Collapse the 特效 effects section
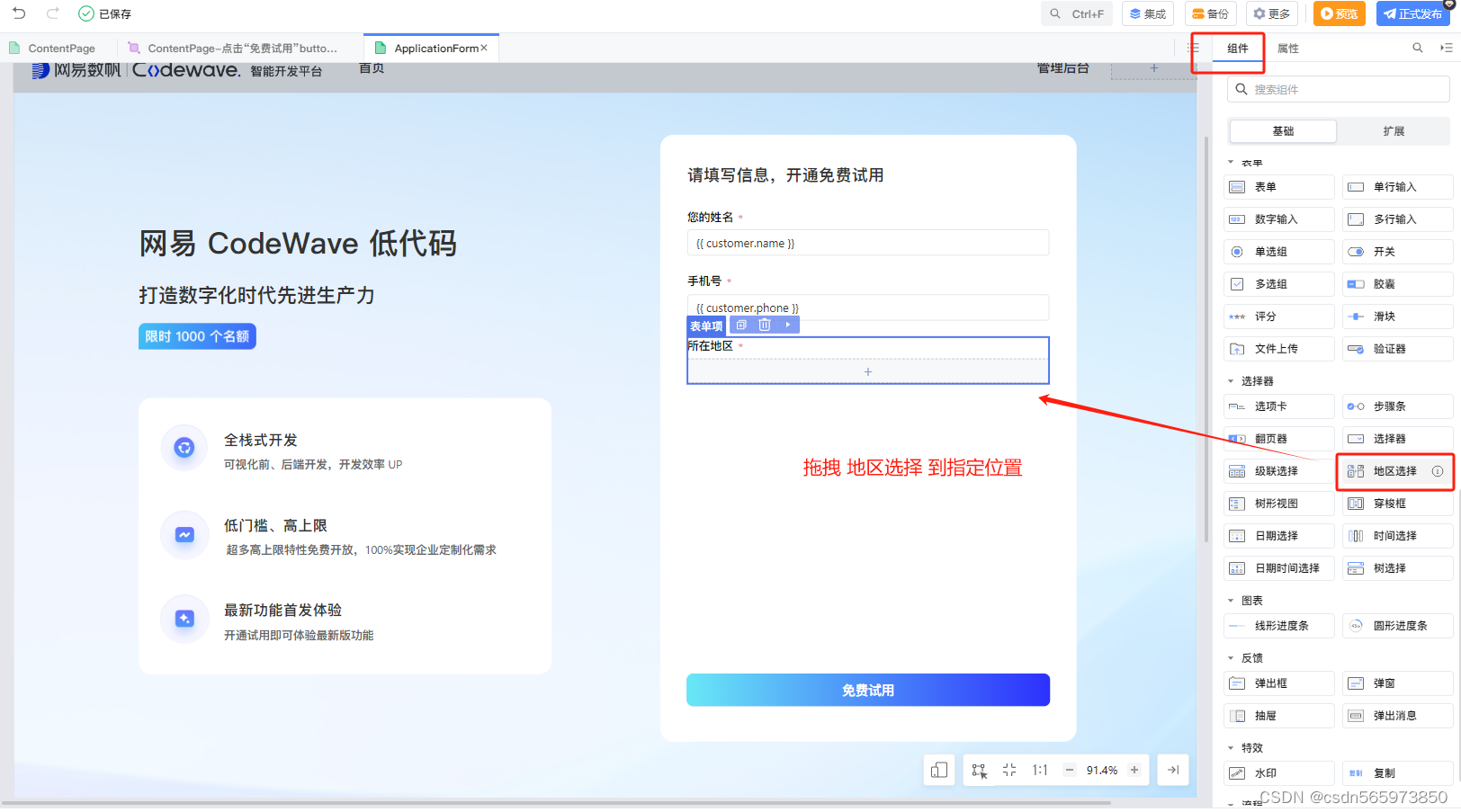The height and width of the screenshot is (812, 1461). (x=1231, y=748)
